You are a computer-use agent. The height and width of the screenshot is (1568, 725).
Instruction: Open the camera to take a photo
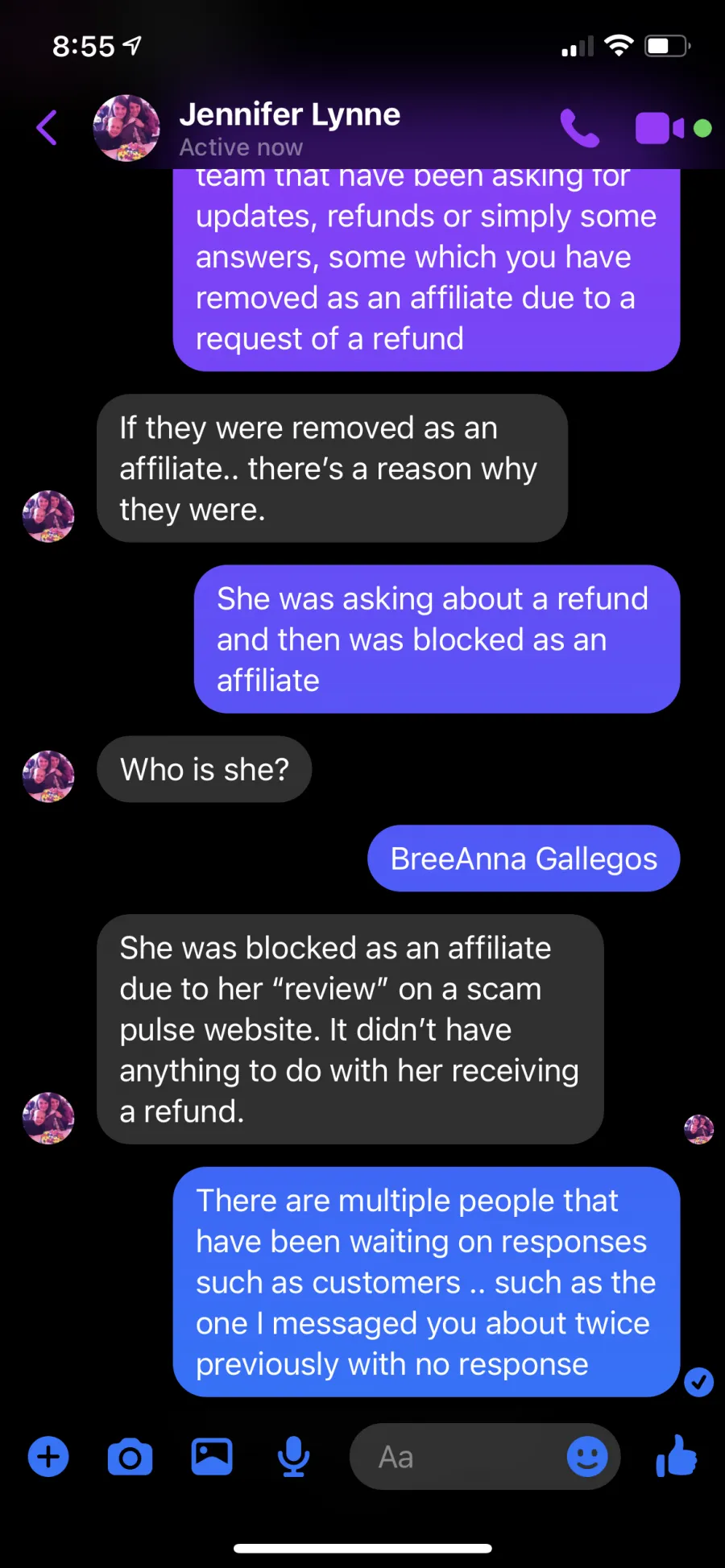[x=130, y=1457]
